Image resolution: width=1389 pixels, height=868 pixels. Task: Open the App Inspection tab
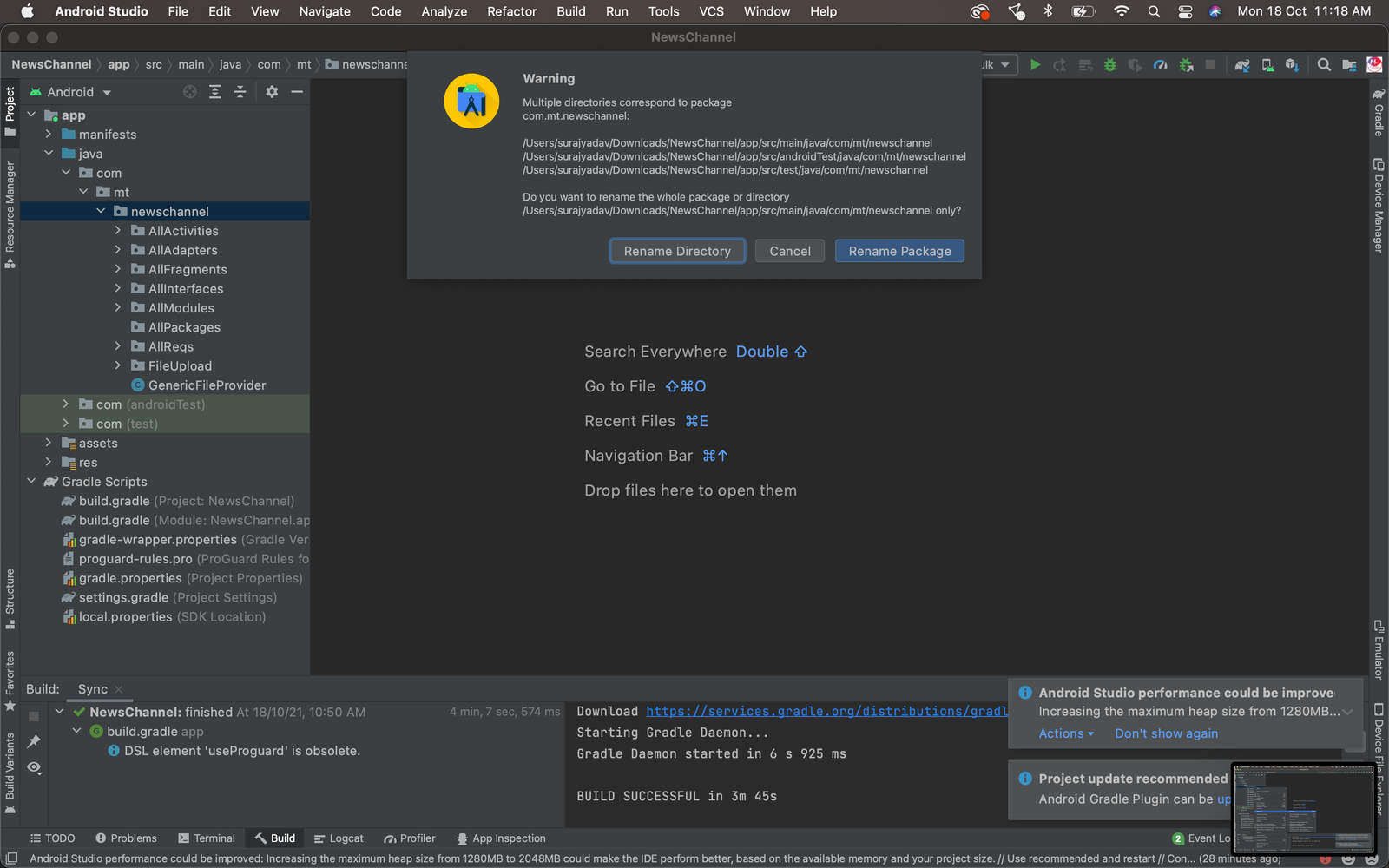click(501, 838)
